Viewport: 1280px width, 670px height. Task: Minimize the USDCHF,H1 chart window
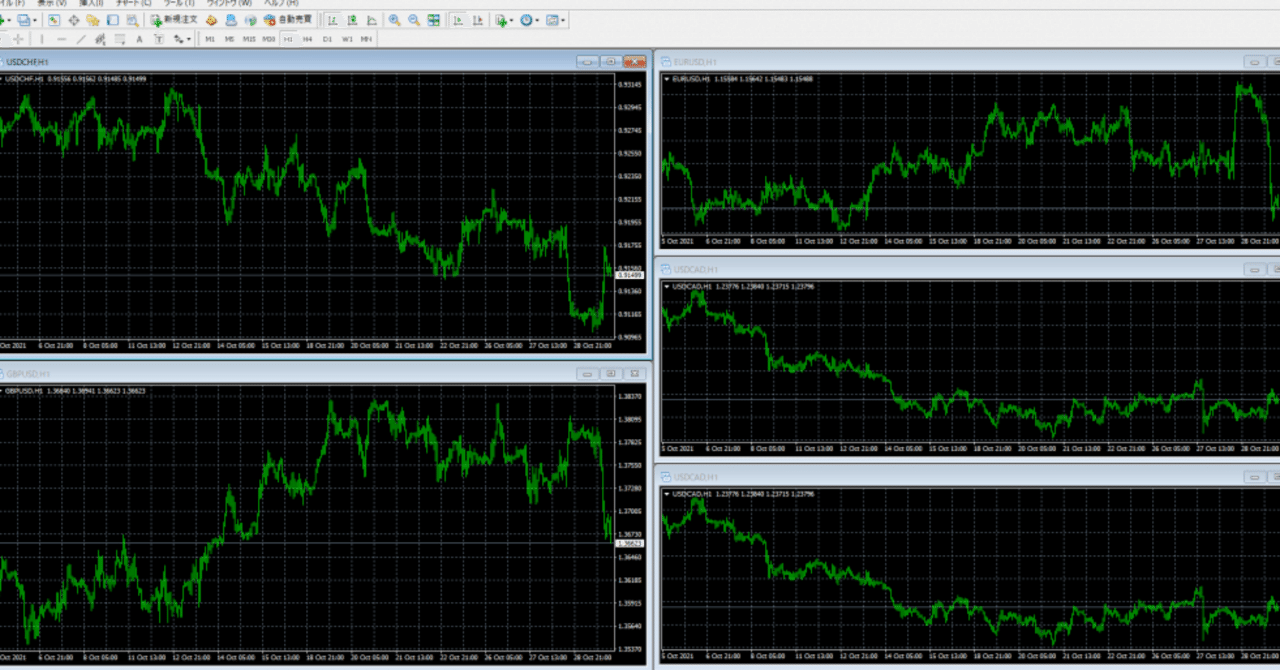(588, 62)
